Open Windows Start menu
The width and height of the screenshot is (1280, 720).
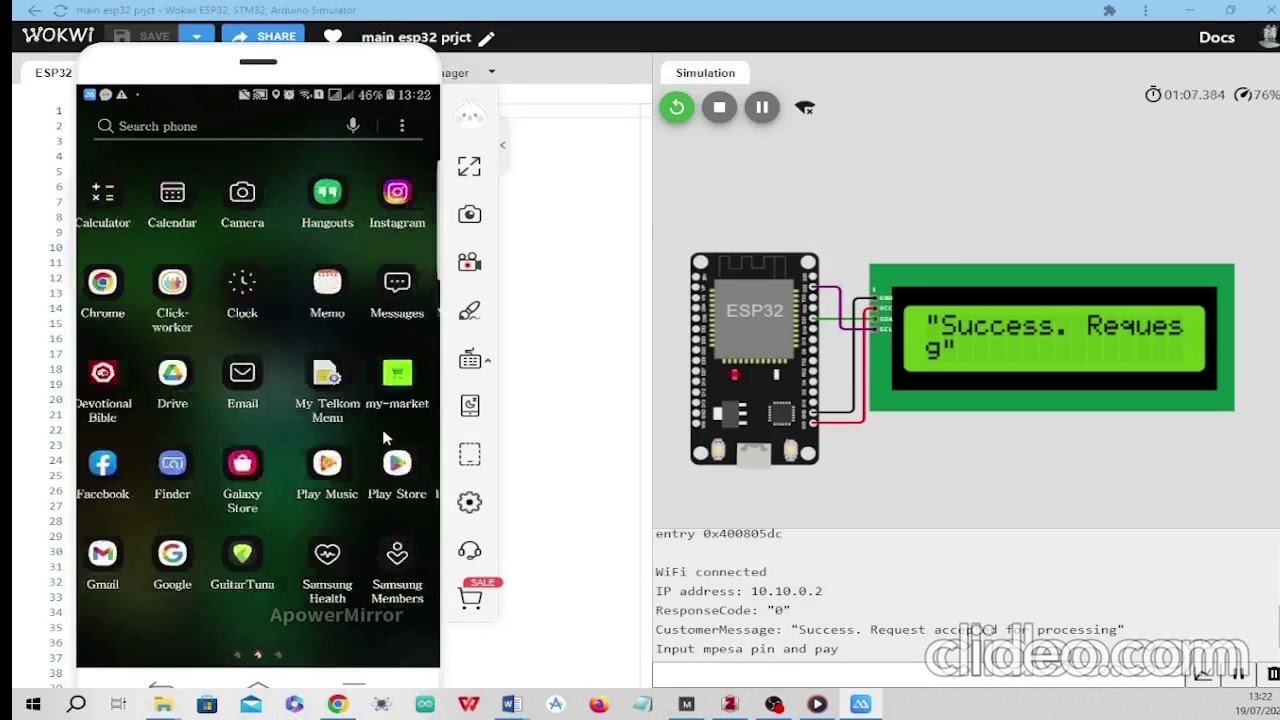pos(33,704)
